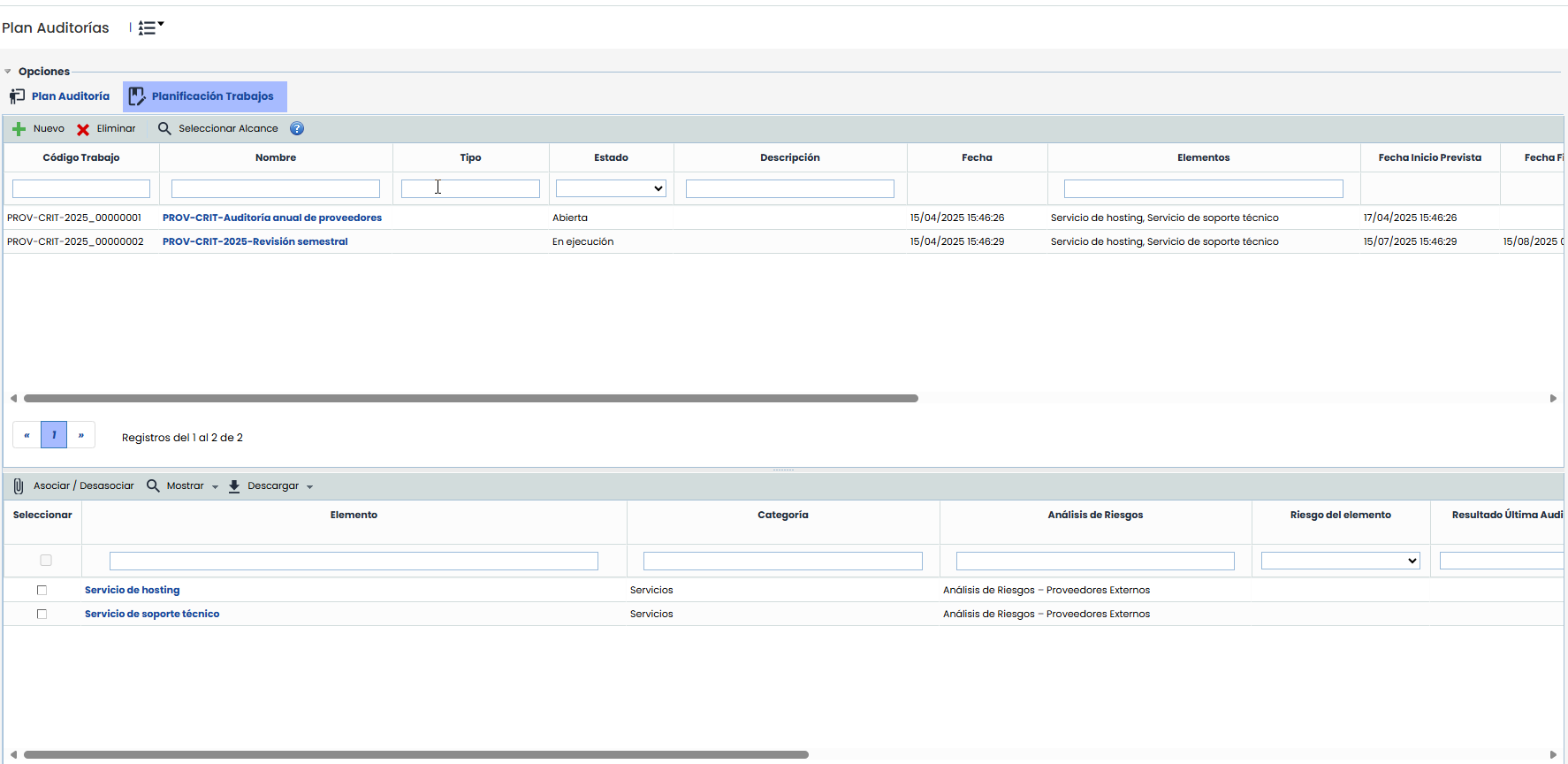The image size is (1568, 764).
Task: Click the green plus Nuevo icon
Action: [x=19, y=129]
